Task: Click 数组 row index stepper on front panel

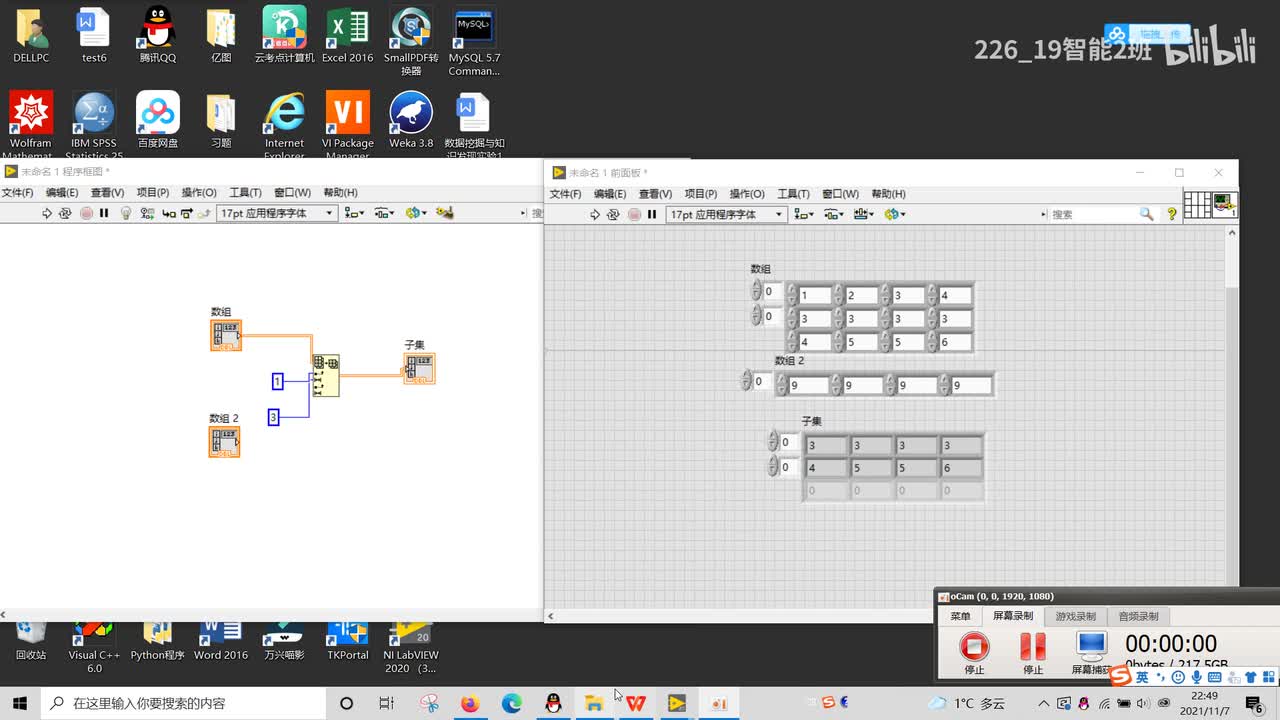Action: pyautogui.click(x=757, y=291)
